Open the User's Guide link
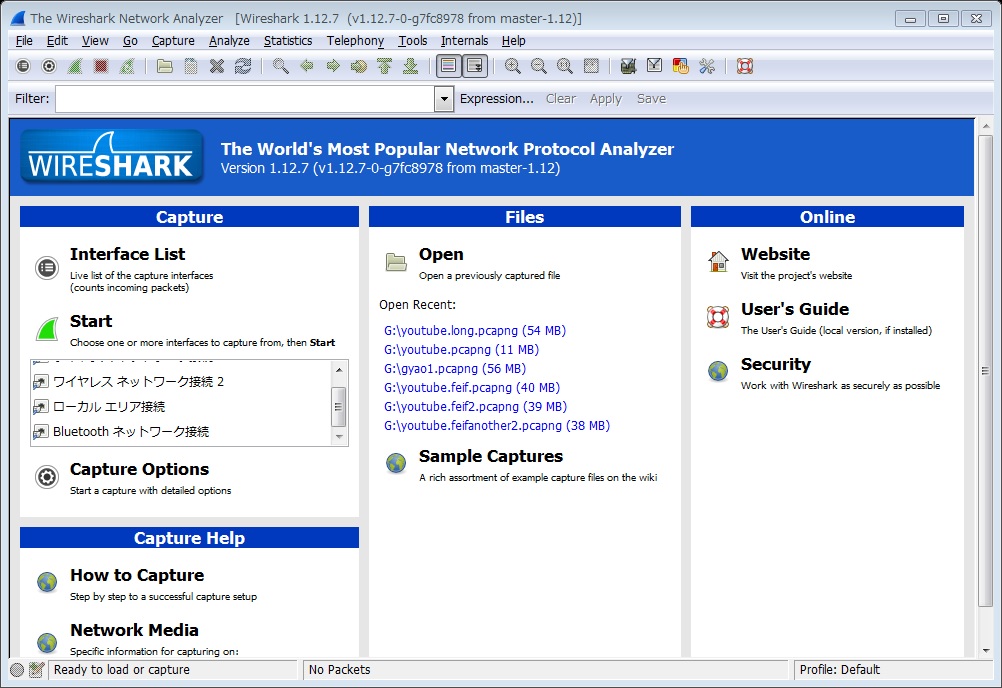 point(795,309)
